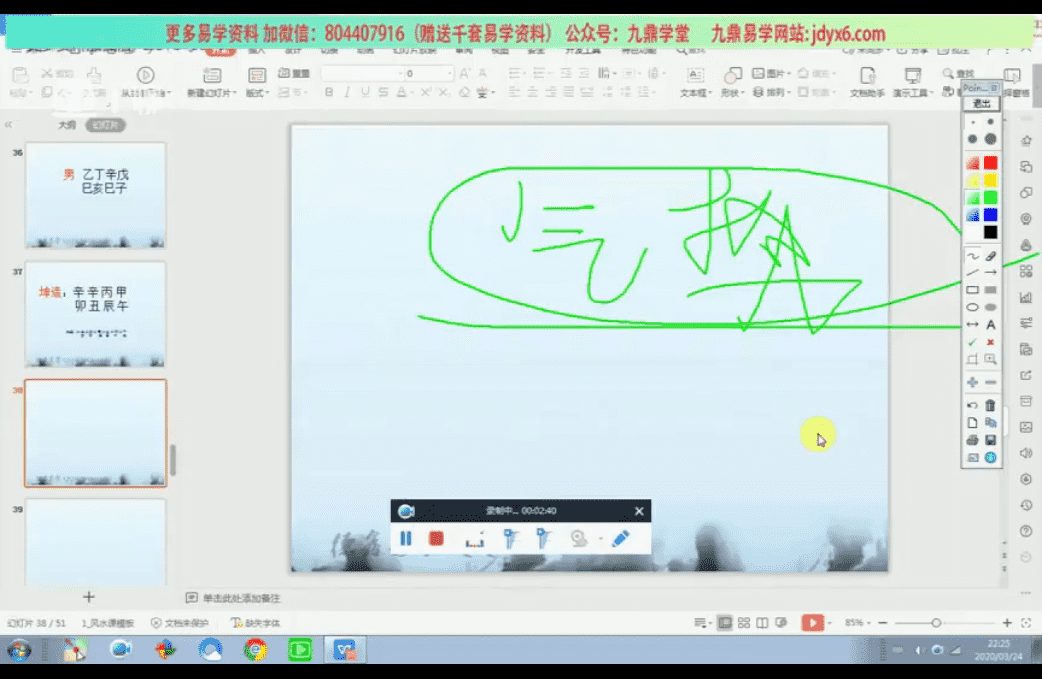1042x679 pixels.
Task: Toggle reading view in status bar
Action: click(x=761, y=622)
